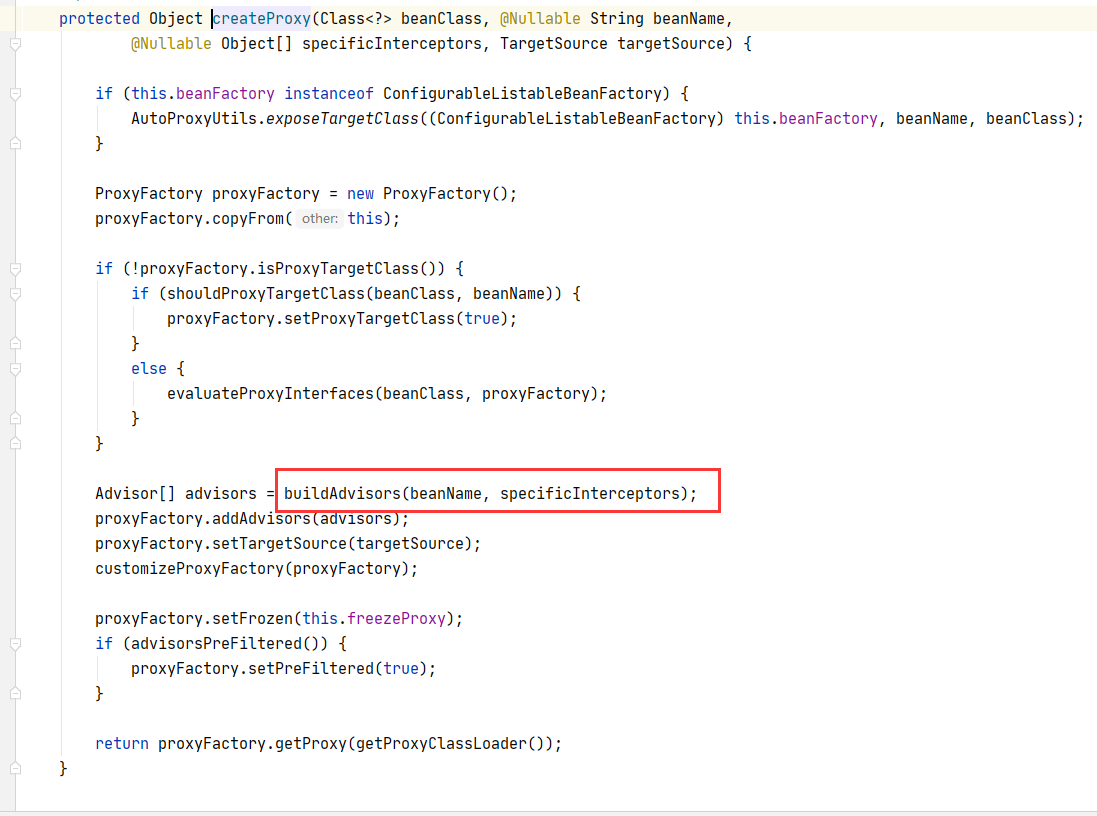This screenshot has width=1097, height=816.
Task: Click the other: parameter hint inlay
Action: [x=319, y=218]
